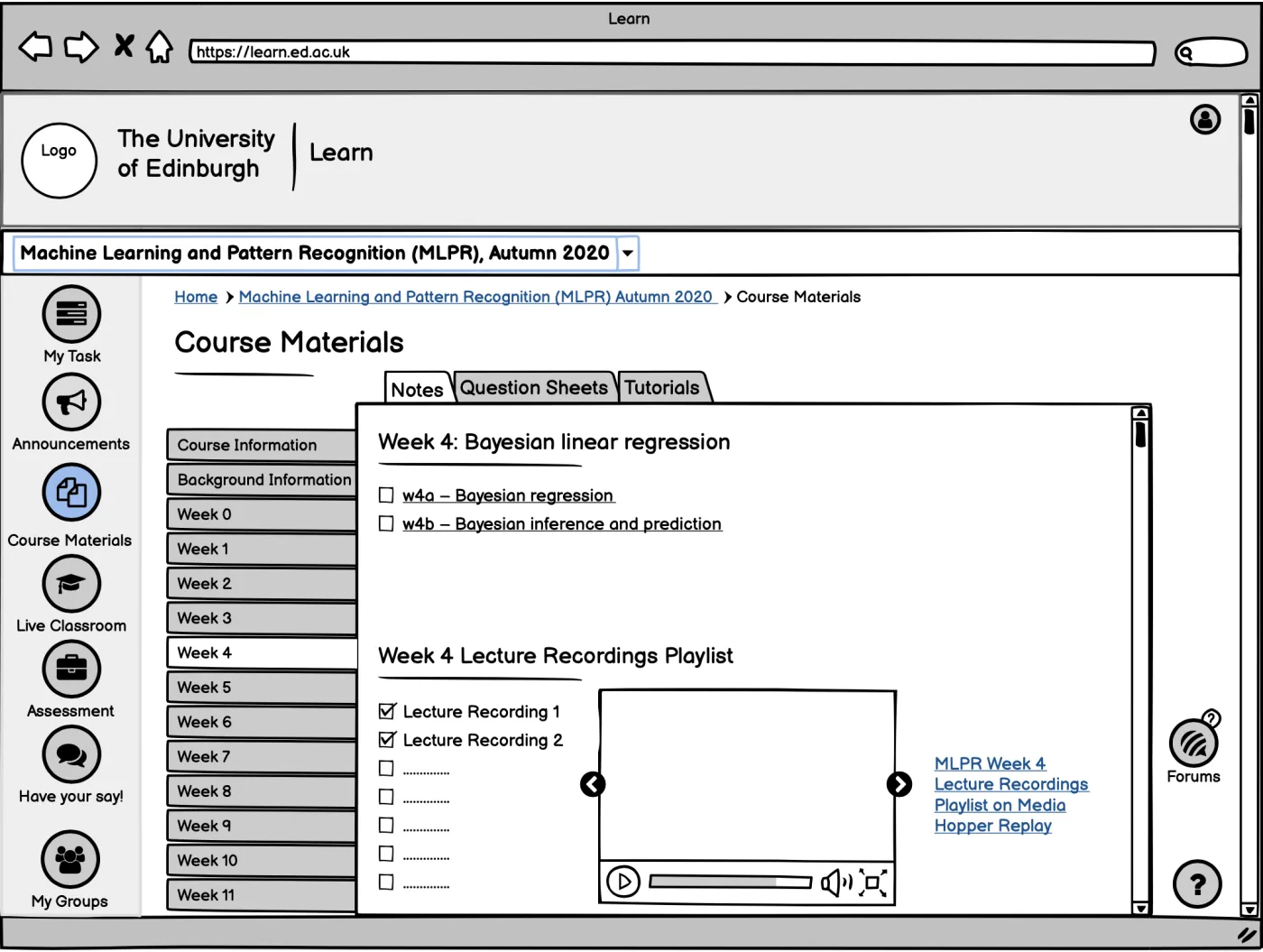
Task: Tick the w4a Bayesian regression checkbox
Action: tap(386, 495)
